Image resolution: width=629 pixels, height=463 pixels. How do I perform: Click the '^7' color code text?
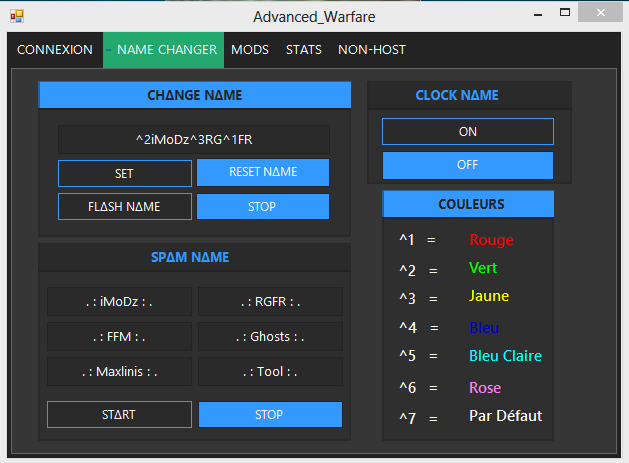click(x=407, y=418)
